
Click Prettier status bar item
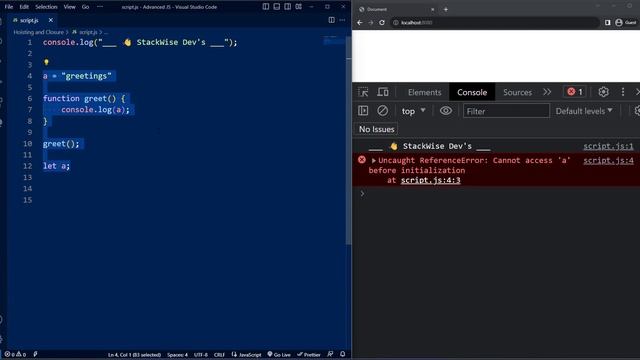pyautogui.click(x=309, y=355)
